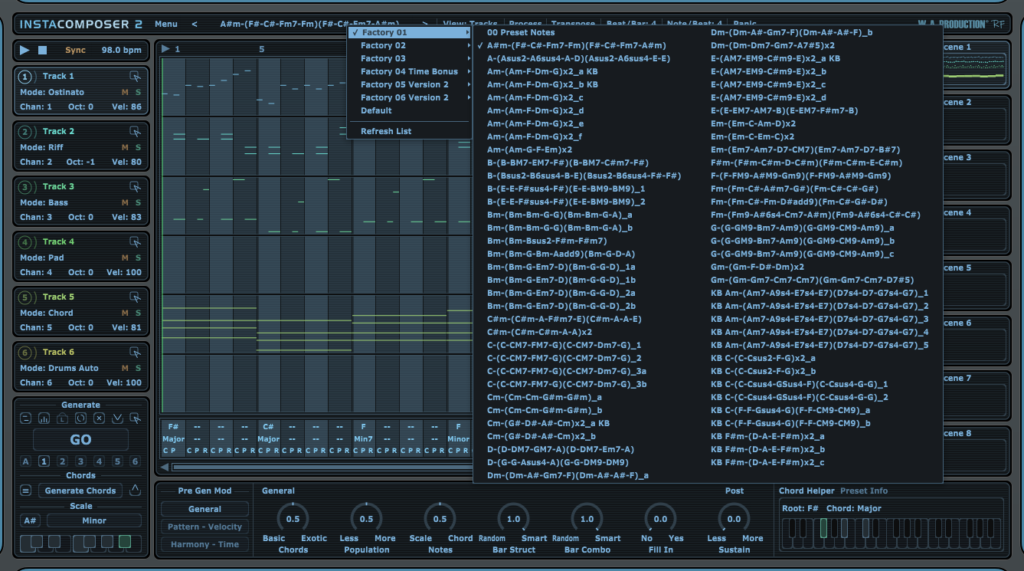
Task: Go to previous preset with the < arrow
Action: point(194,24)
